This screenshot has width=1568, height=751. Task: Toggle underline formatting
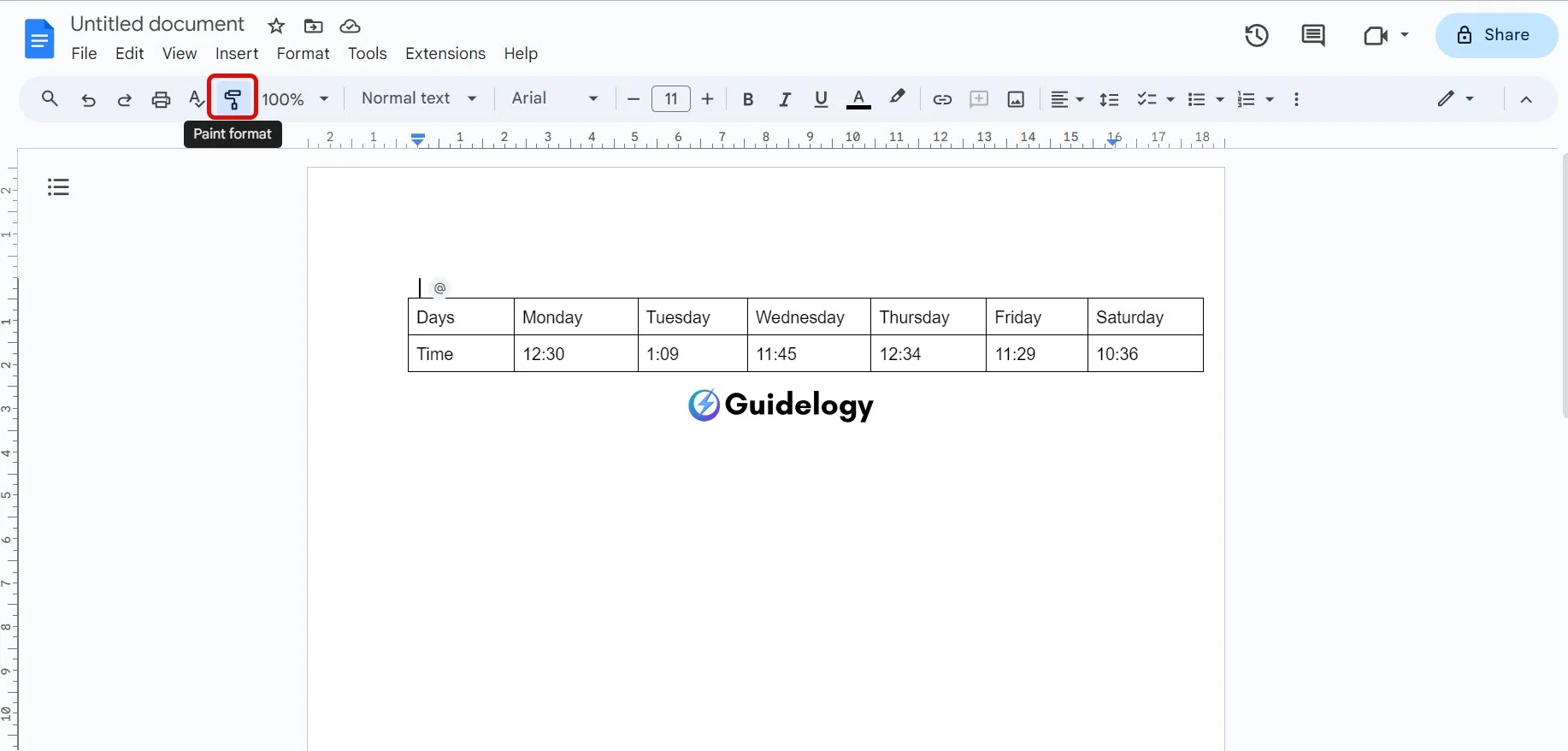click(822, 99)
